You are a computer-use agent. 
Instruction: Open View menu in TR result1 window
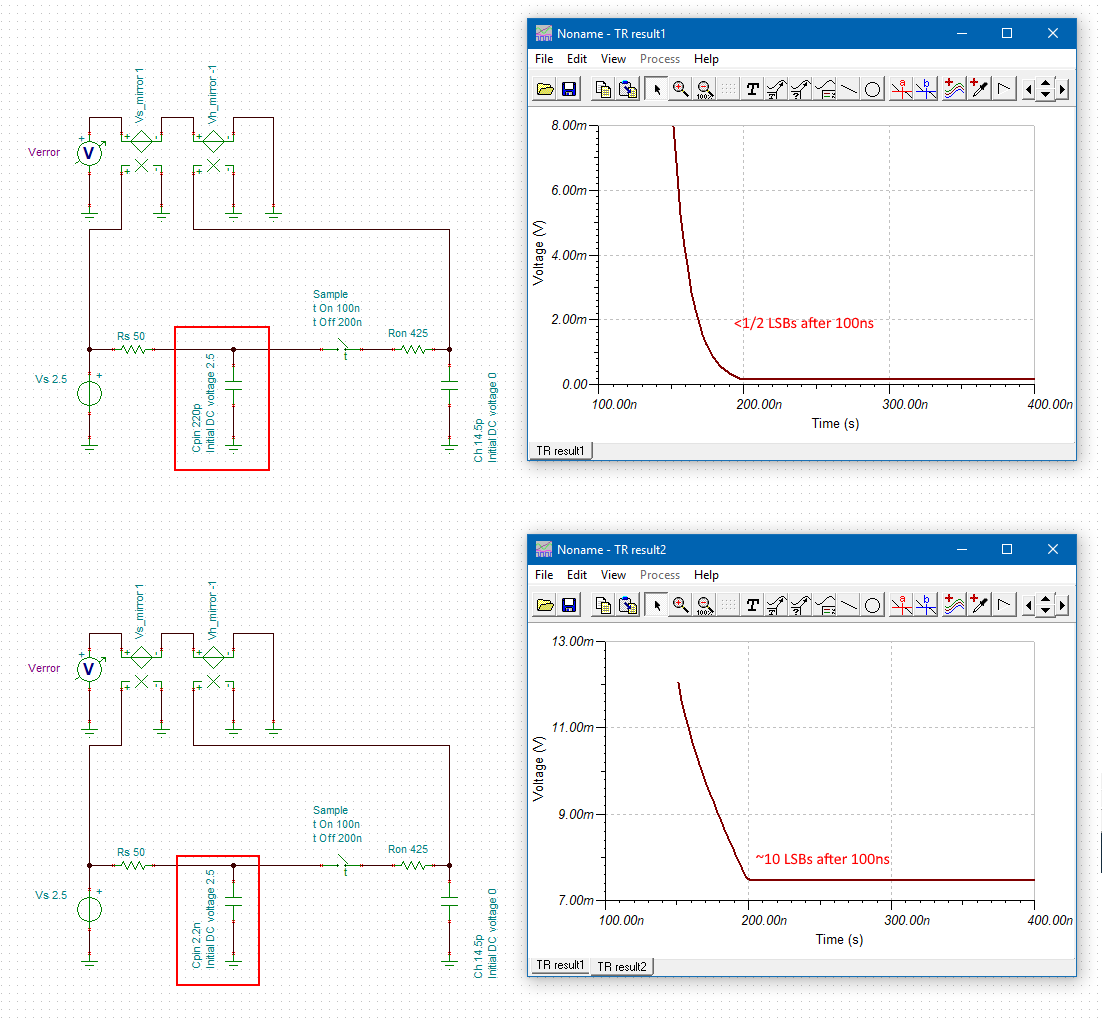click(613, 59)
